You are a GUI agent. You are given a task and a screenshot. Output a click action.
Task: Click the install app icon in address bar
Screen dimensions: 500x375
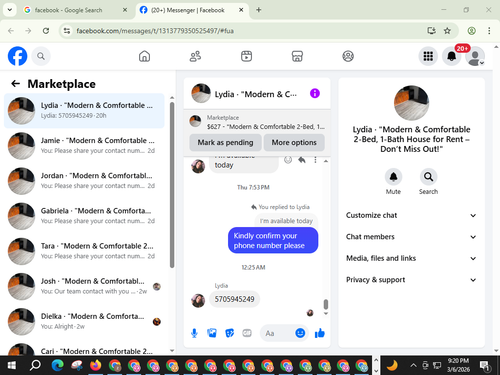click(432, 31)
